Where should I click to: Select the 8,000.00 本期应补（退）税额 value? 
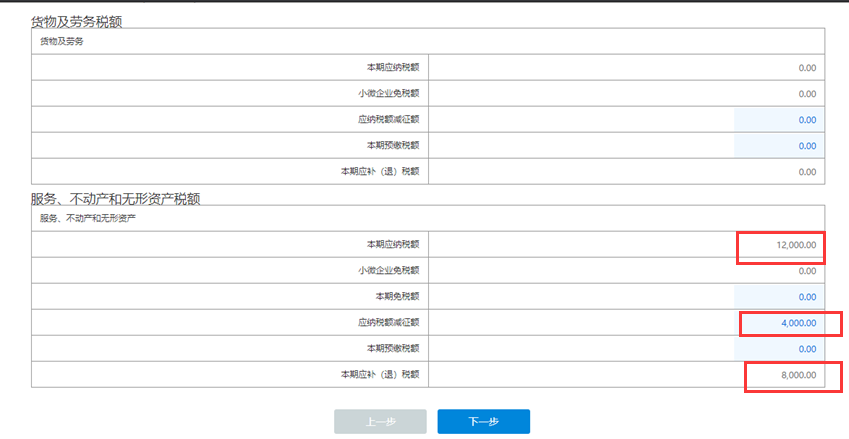tap(799, 375)
